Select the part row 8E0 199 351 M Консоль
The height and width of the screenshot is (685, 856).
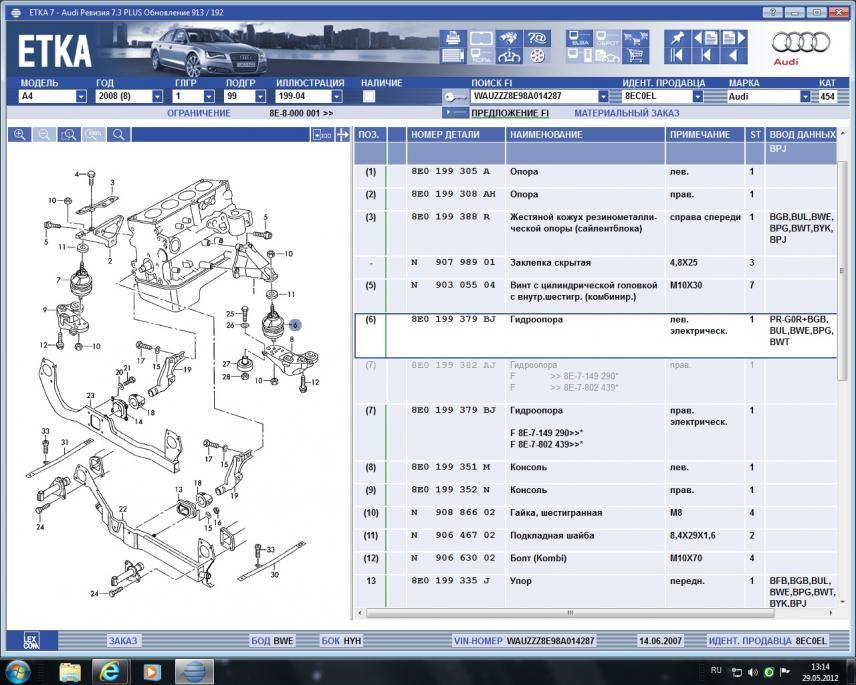point(450,467)
